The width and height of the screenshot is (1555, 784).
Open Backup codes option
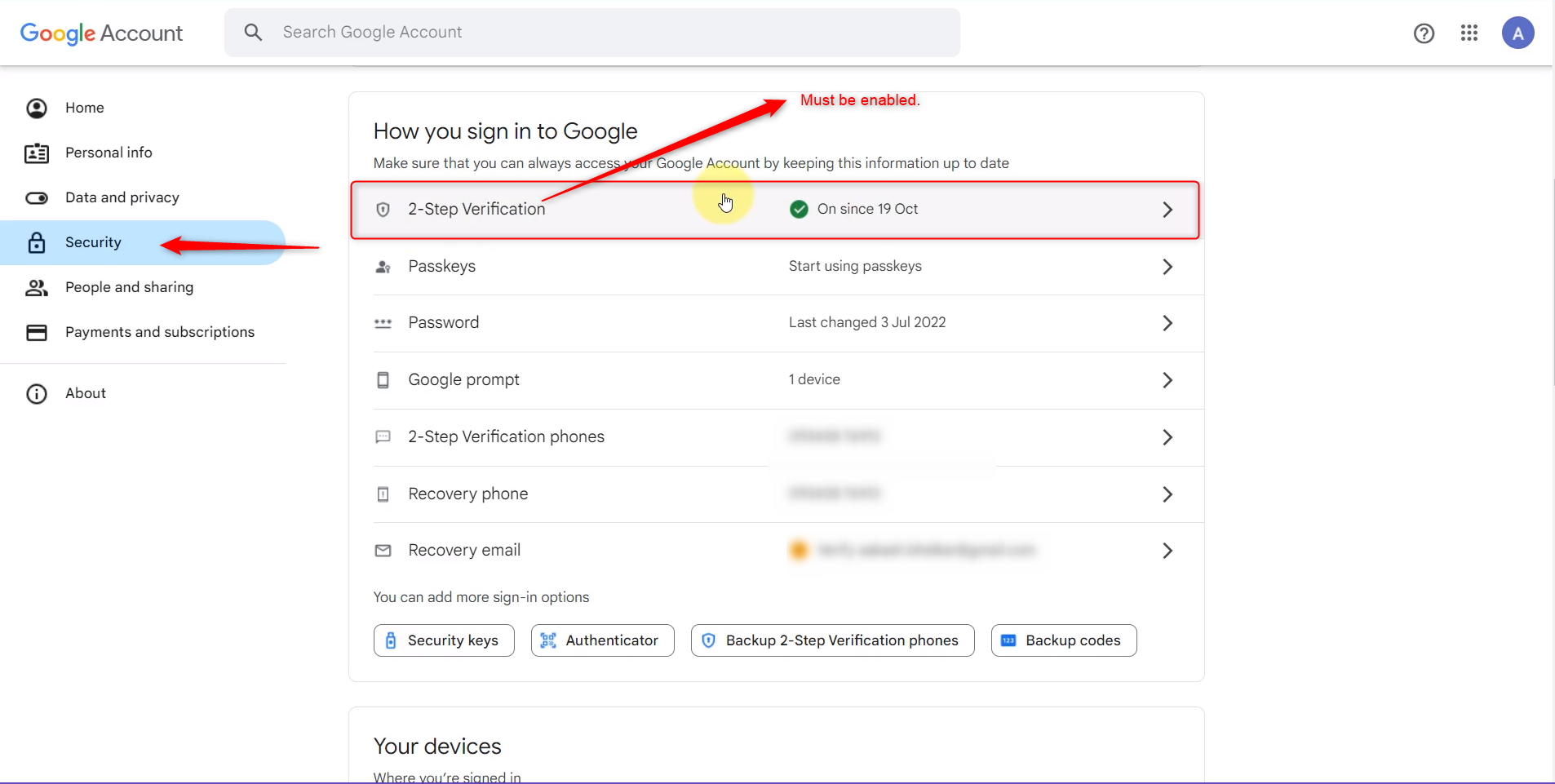click(x=1064, y=640)
